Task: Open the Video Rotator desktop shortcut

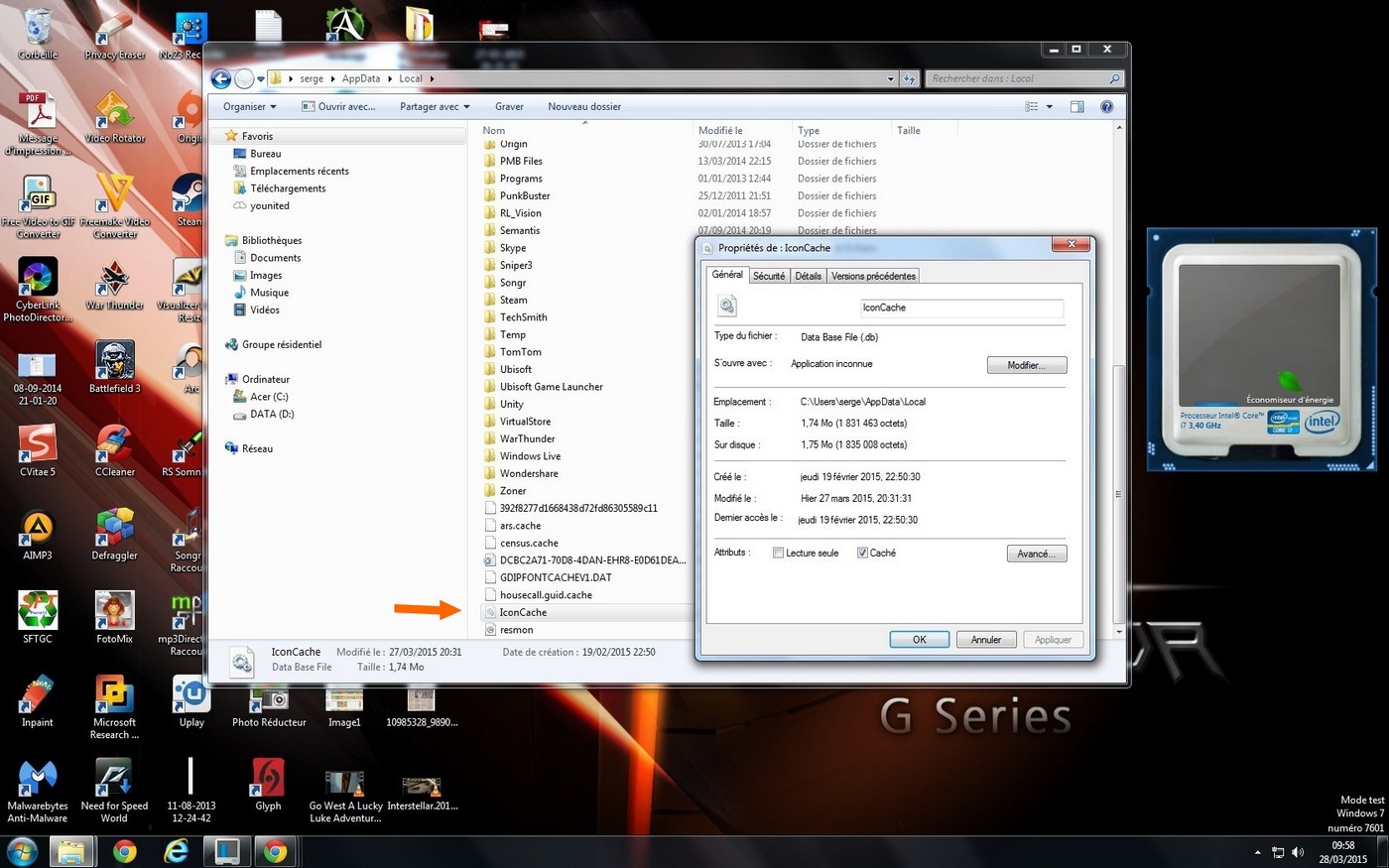Action: [x=114, y=115]
